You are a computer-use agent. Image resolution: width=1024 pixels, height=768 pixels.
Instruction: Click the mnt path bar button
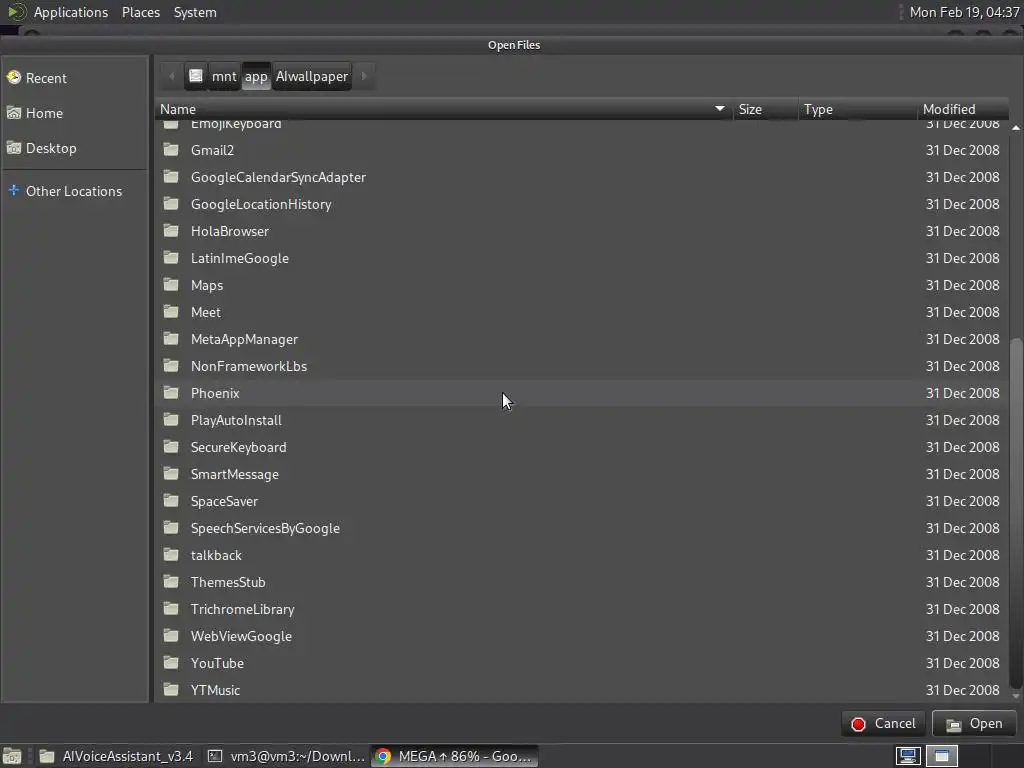click(224, 76)
